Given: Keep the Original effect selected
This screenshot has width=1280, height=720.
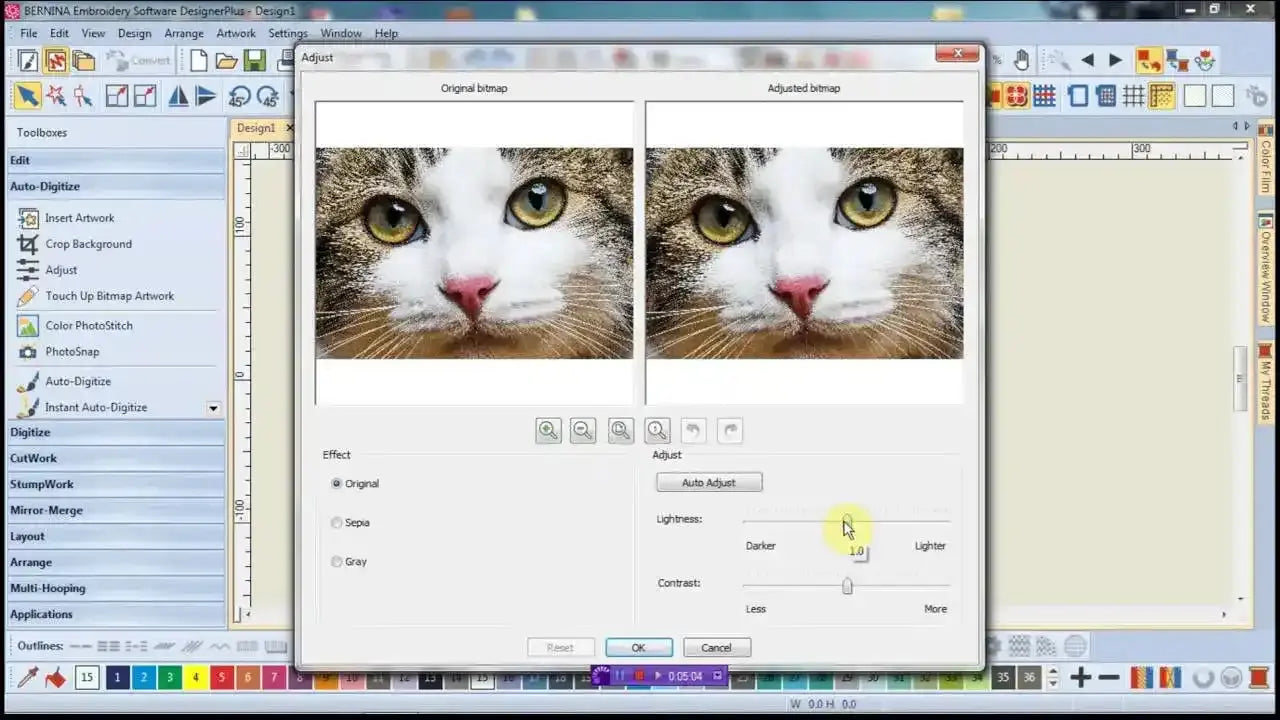Looking at the screenshot, I should tap(337, 483).
